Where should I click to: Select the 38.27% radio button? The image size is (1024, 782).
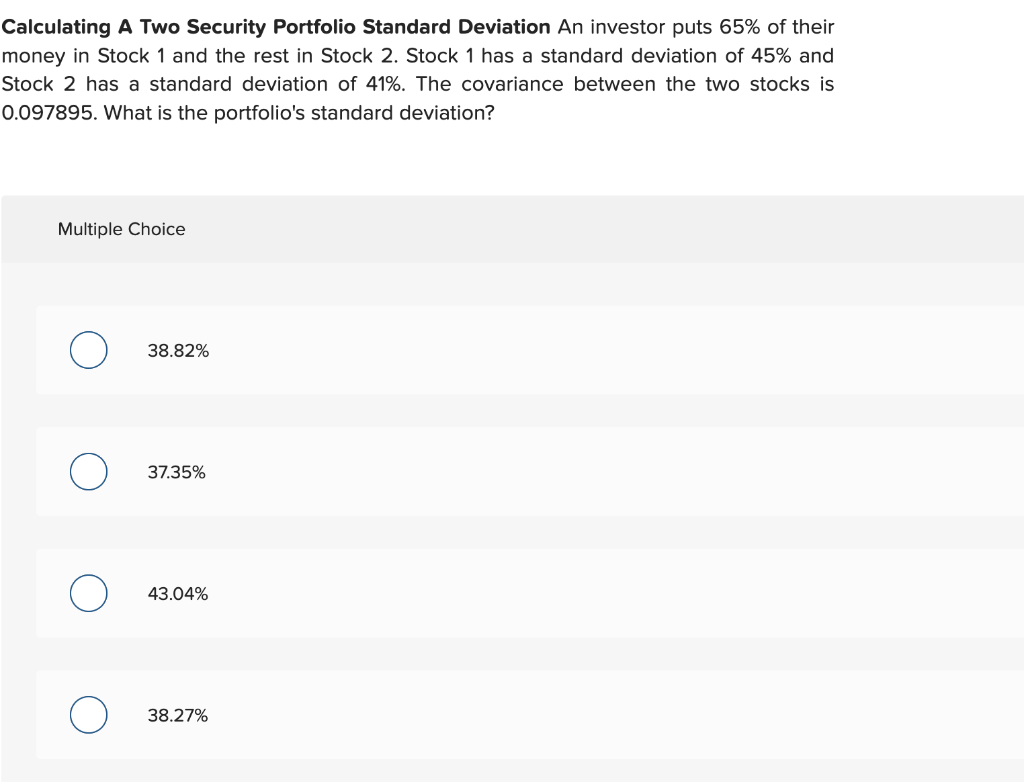(88, 715)
